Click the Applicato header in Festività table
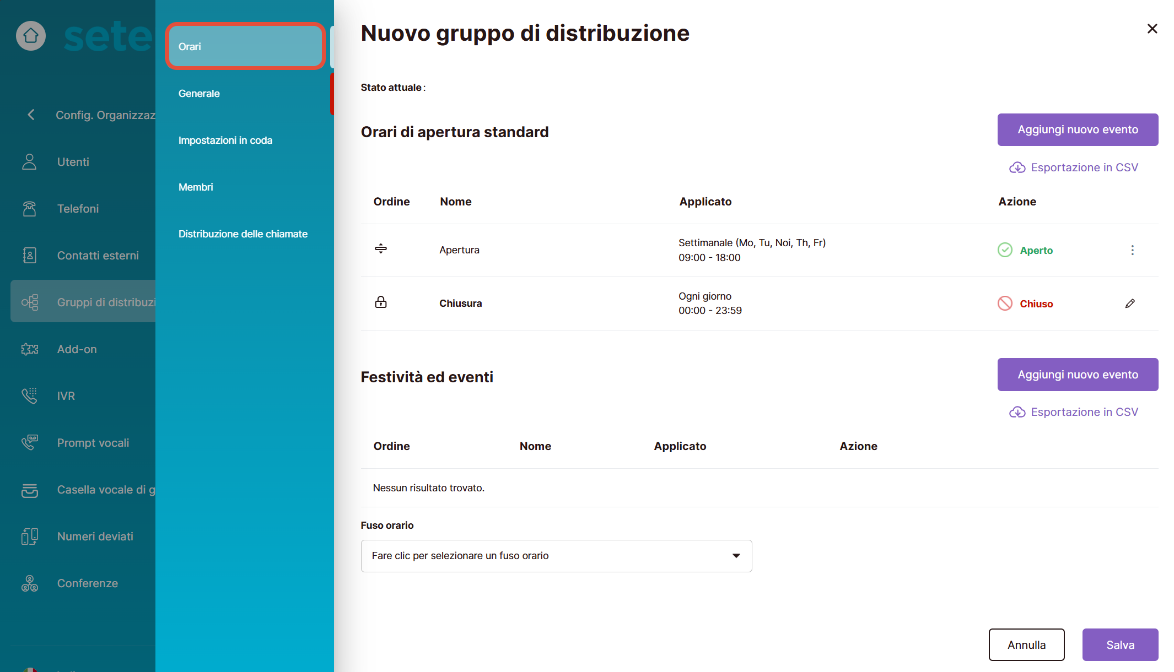Viewport: 1174px width, 672px height. click(x=680, y=446)
